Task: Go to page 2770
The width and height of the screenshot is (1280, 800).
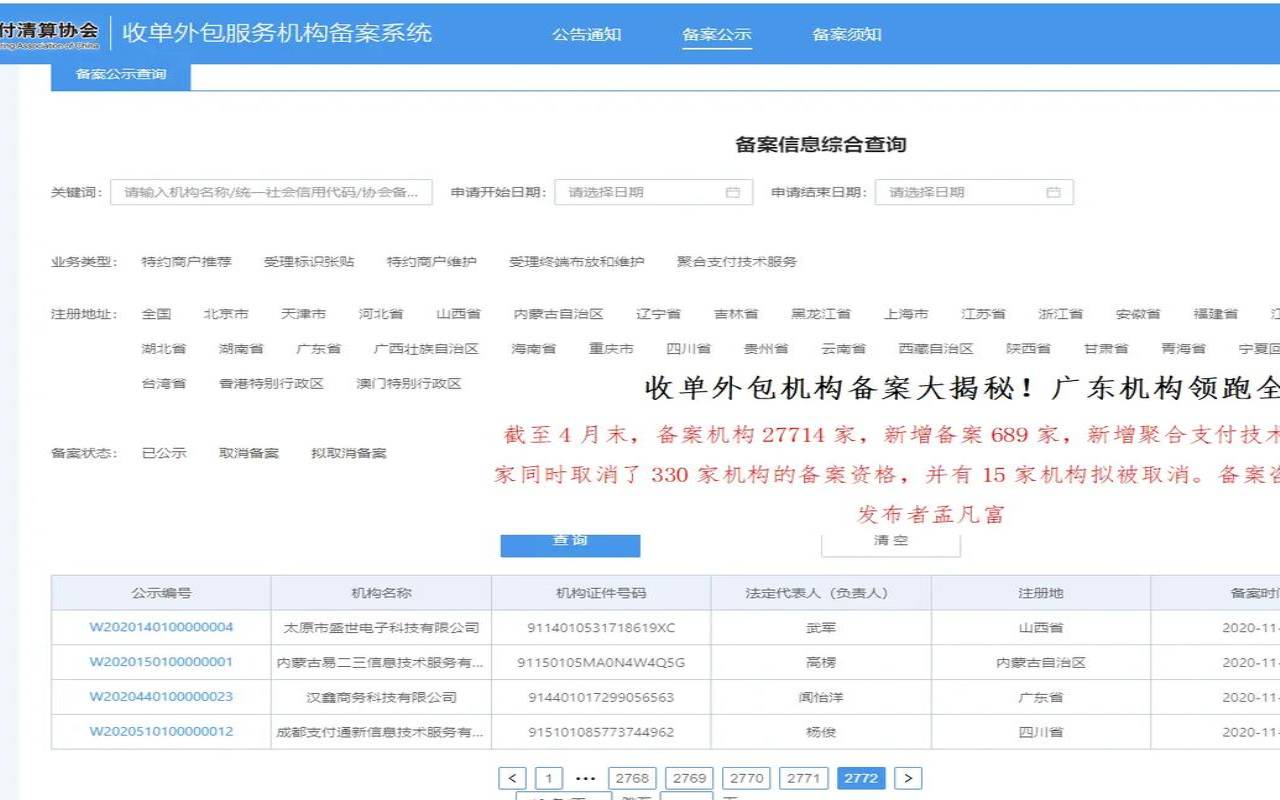Action: coord(747,778)
